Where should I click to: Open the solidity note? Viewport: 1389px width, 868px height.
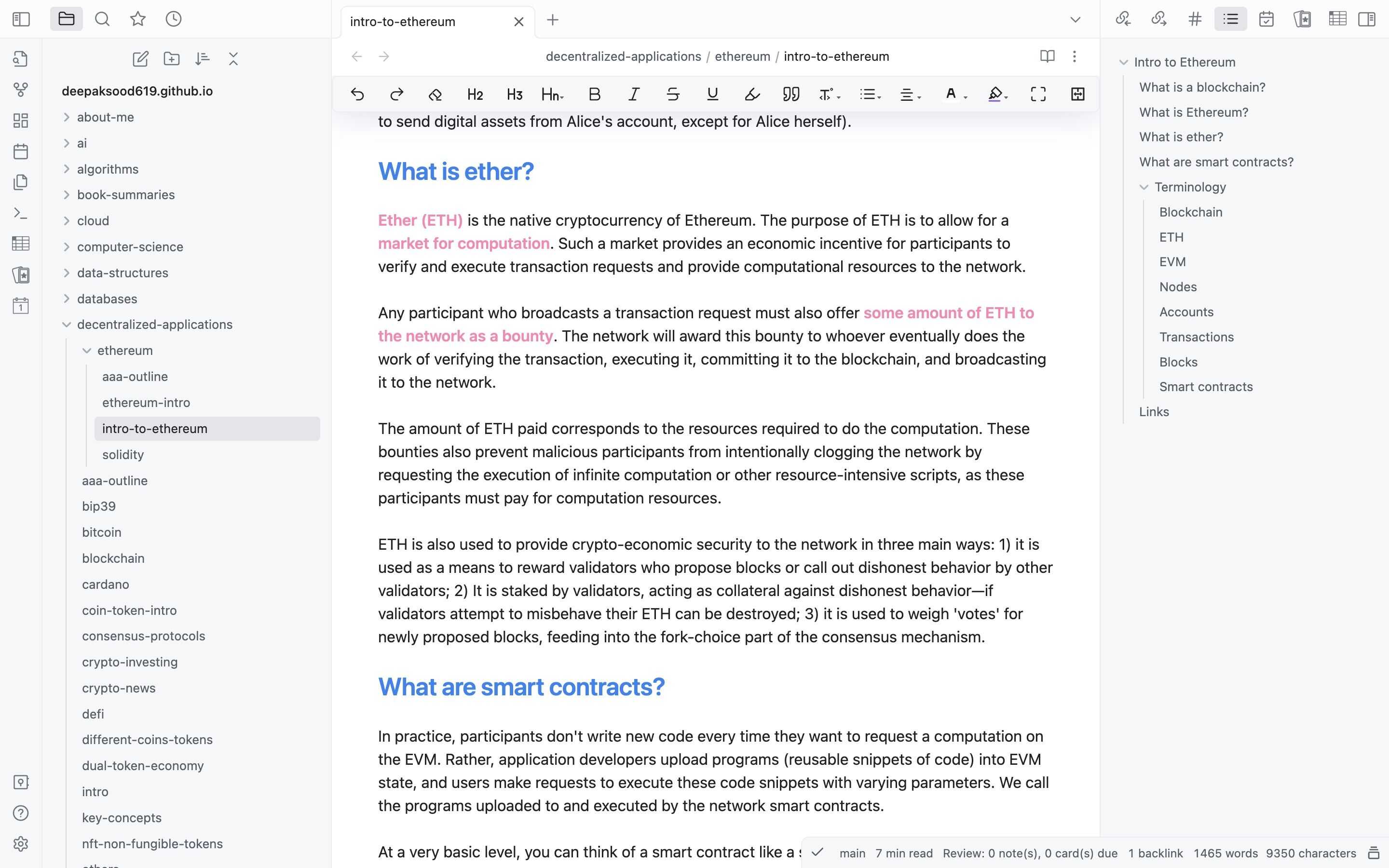(x=123, y=455)
